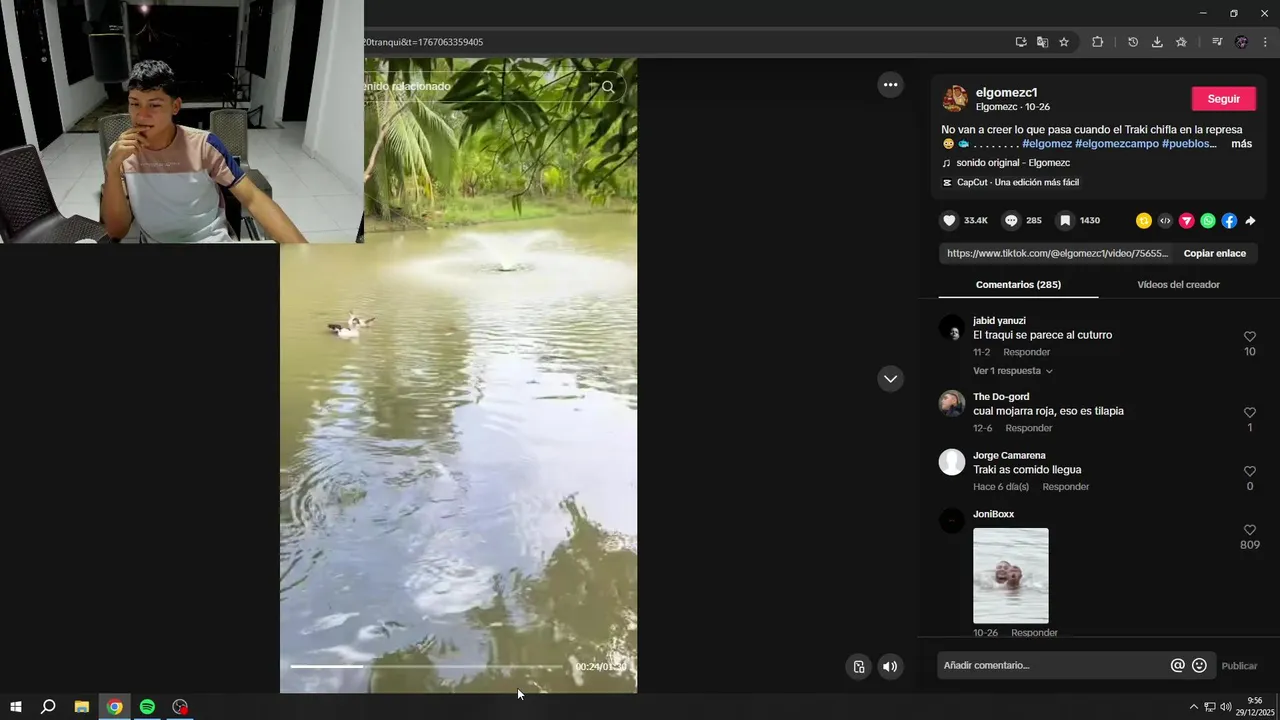Share the video to Facebook
Image resolution: width=1280 pixels, height=720 pixels.
tap(1229, 221)
